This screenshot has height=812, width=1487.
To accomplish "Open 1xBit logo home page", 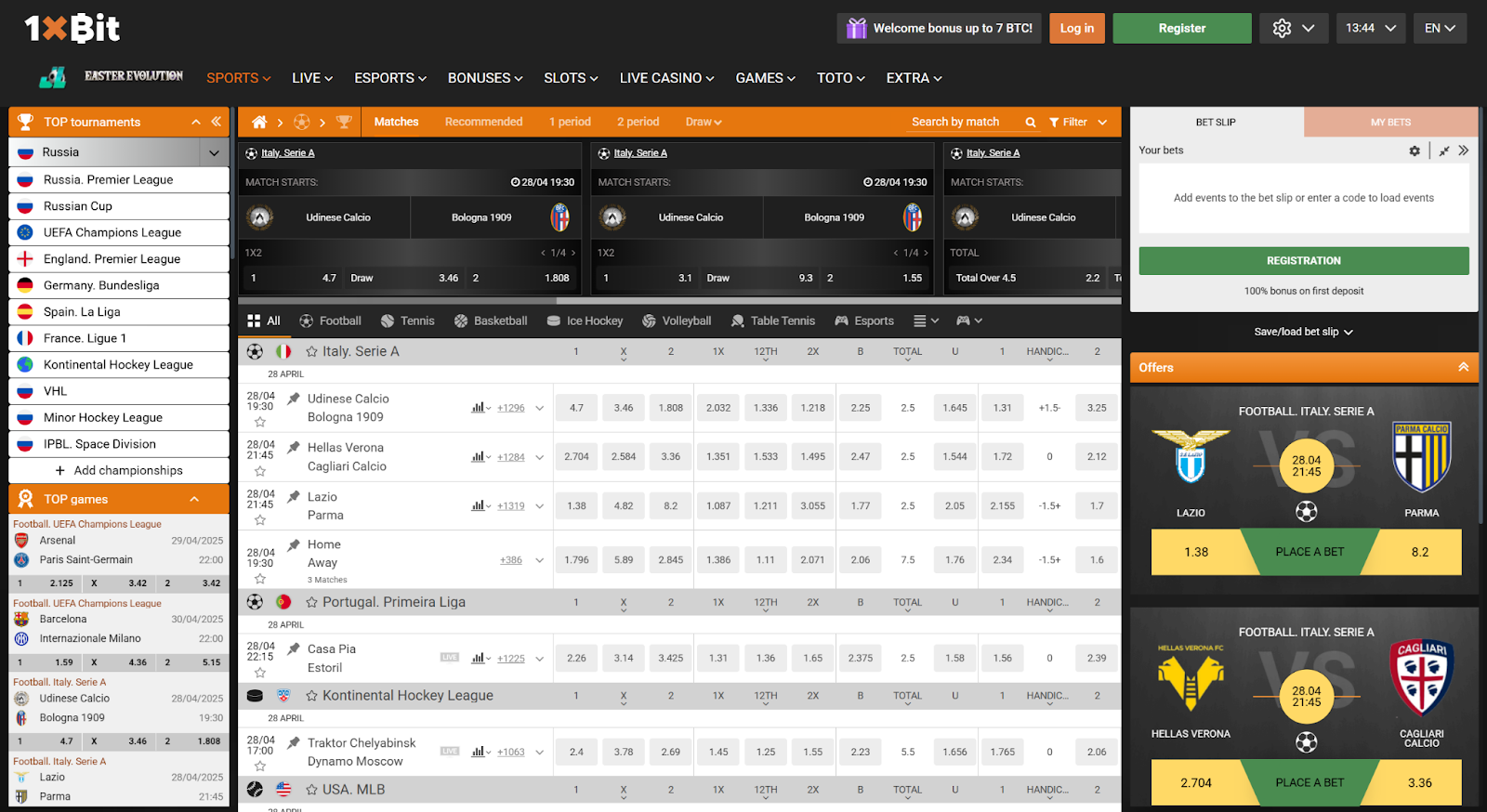I will coord(72,29).
